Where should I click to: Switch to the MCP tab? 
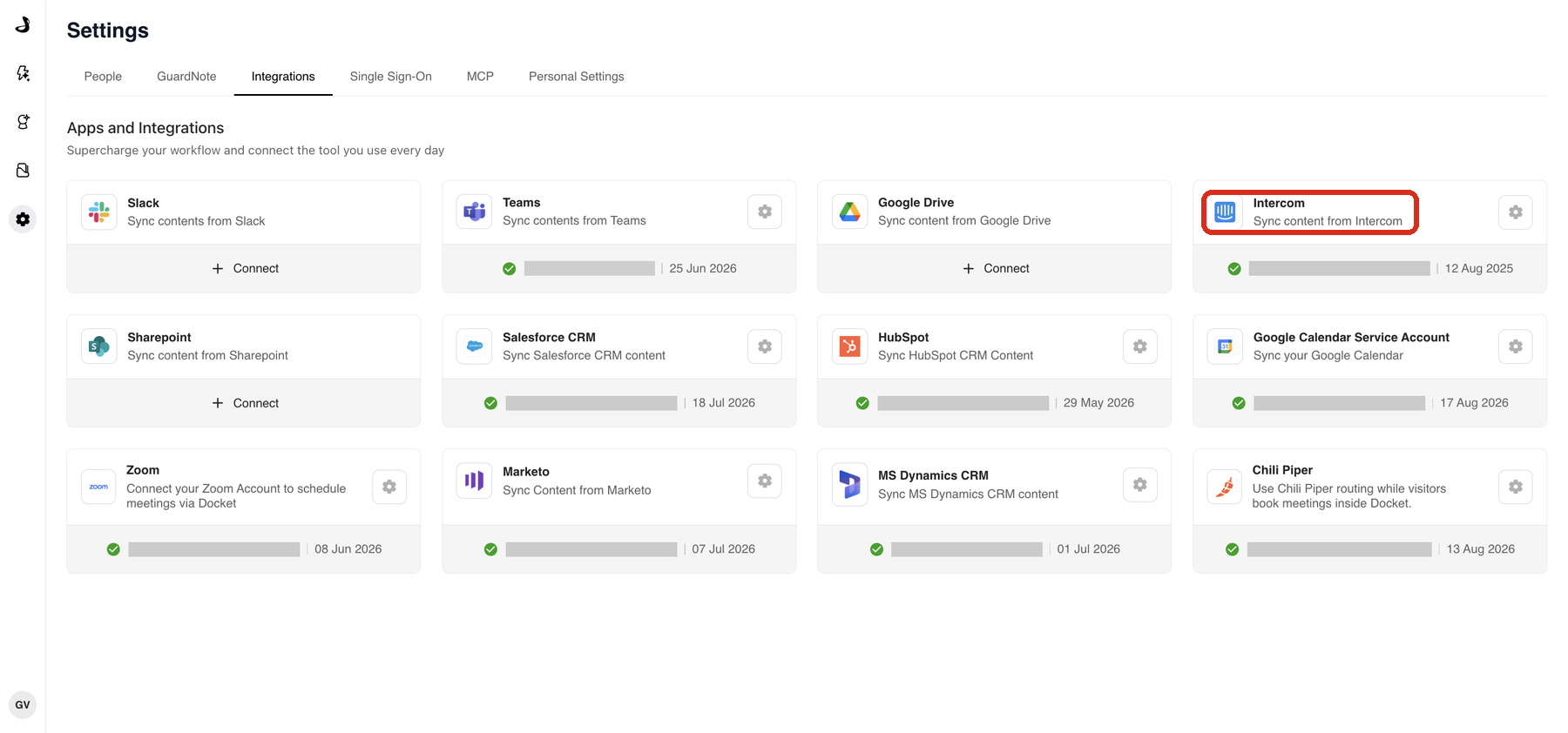click(x=480, y=77)
